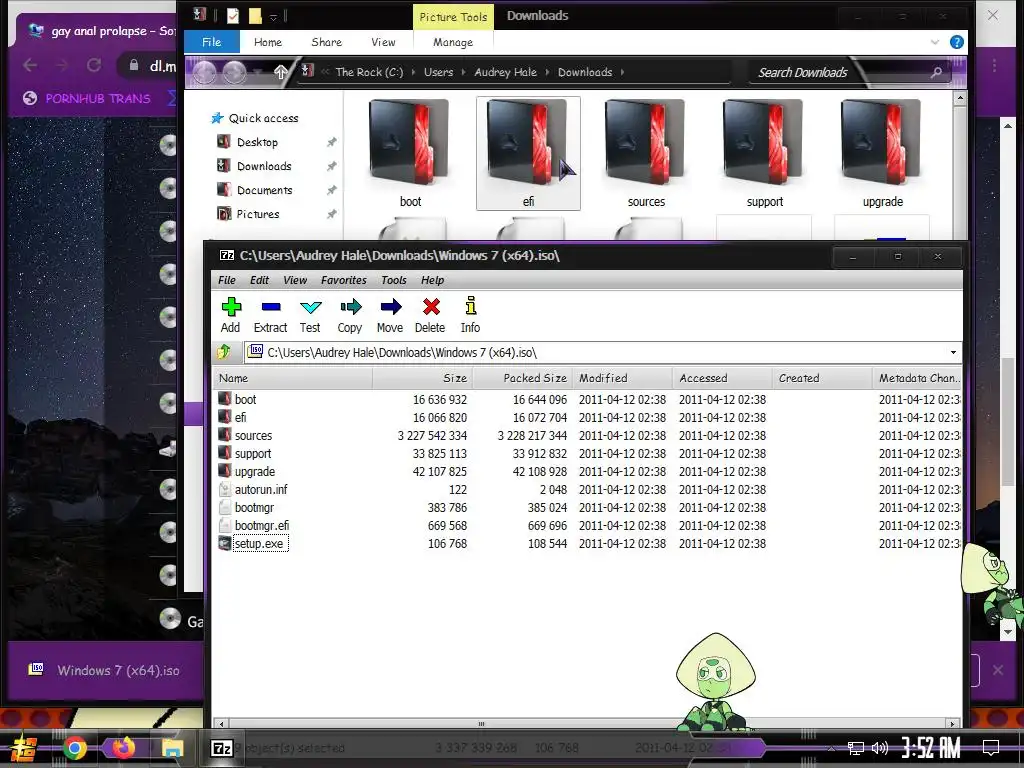Sort the list by Size column

pyautogui.click(x=423, y=378)
